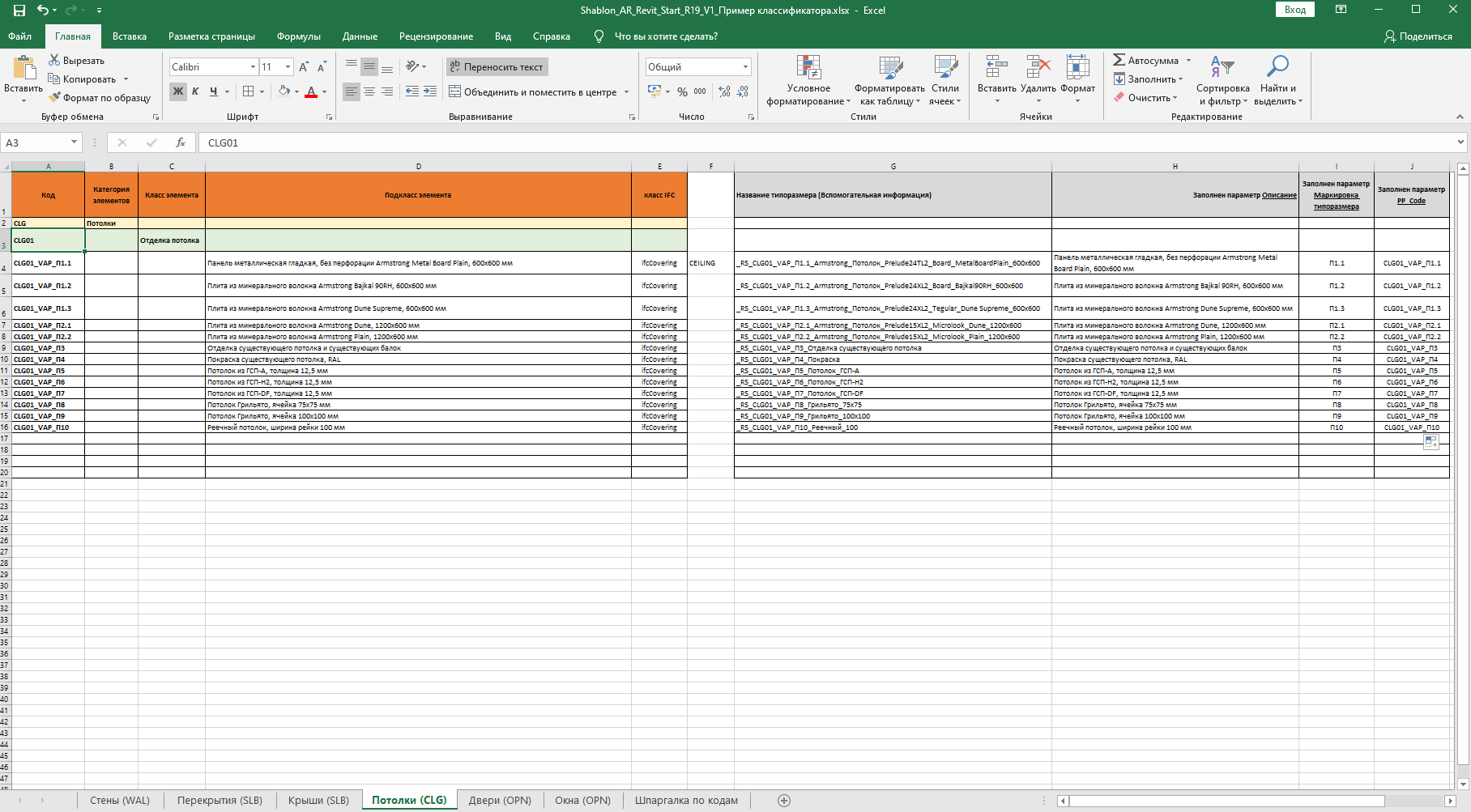
Task: Expand the Name Box dropdown arrow
Action: [x=74, y=142]
